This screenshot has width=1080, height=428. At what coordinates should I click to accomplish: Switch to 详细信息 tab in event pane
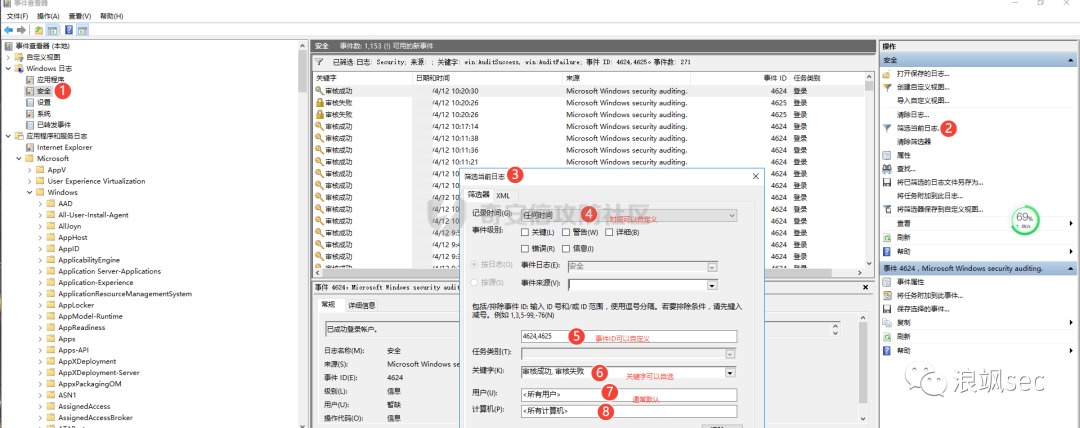(x=362, y=305)
